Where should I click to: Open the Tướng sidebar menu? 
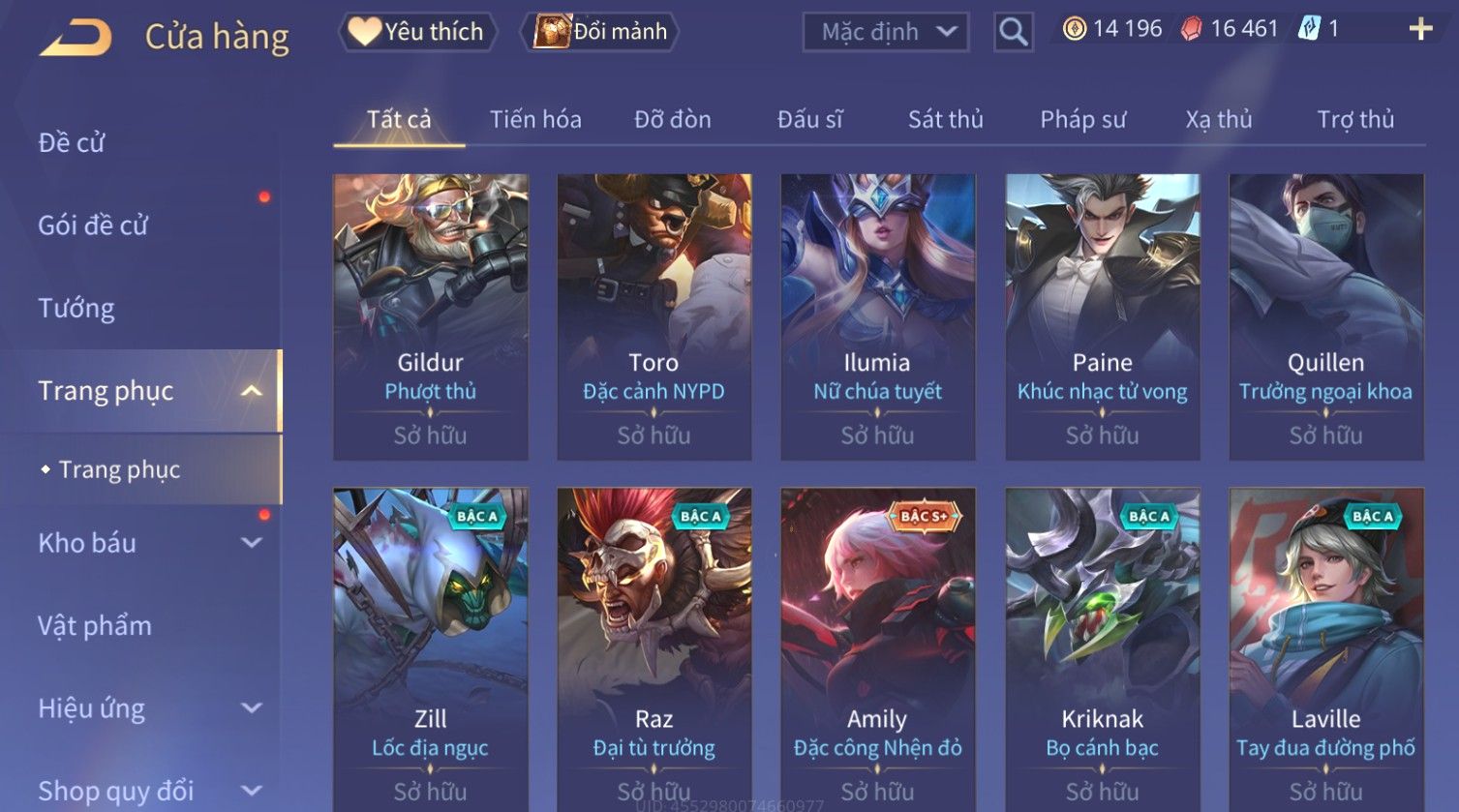(x=76, y=308)
